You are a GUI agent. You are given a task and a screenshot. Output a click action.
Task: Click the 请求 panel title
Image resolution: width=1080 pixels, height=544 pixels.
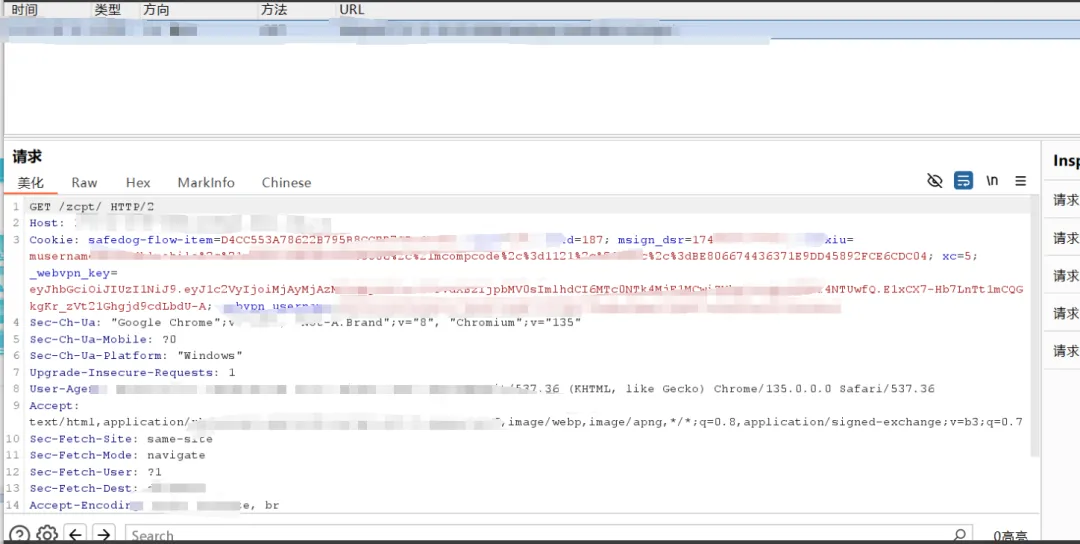click(x=27, y=157)
